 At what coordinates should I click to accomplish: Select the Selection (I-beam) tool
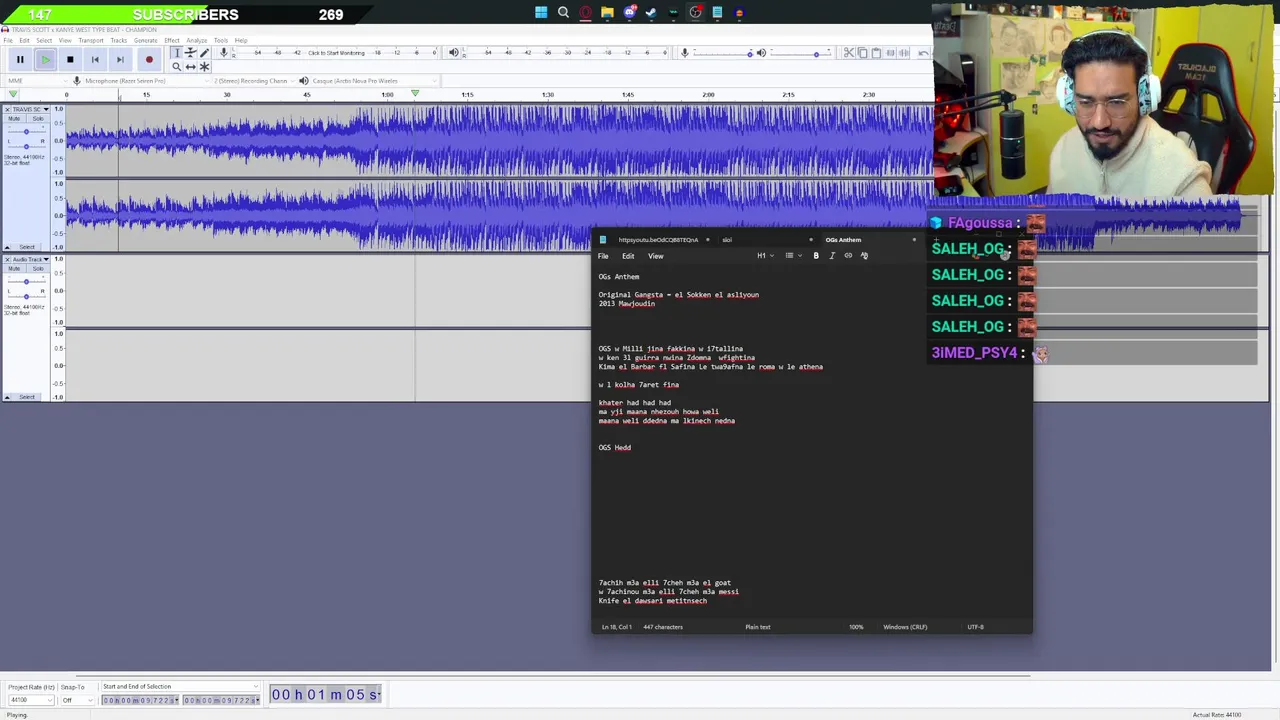point(176,52)
